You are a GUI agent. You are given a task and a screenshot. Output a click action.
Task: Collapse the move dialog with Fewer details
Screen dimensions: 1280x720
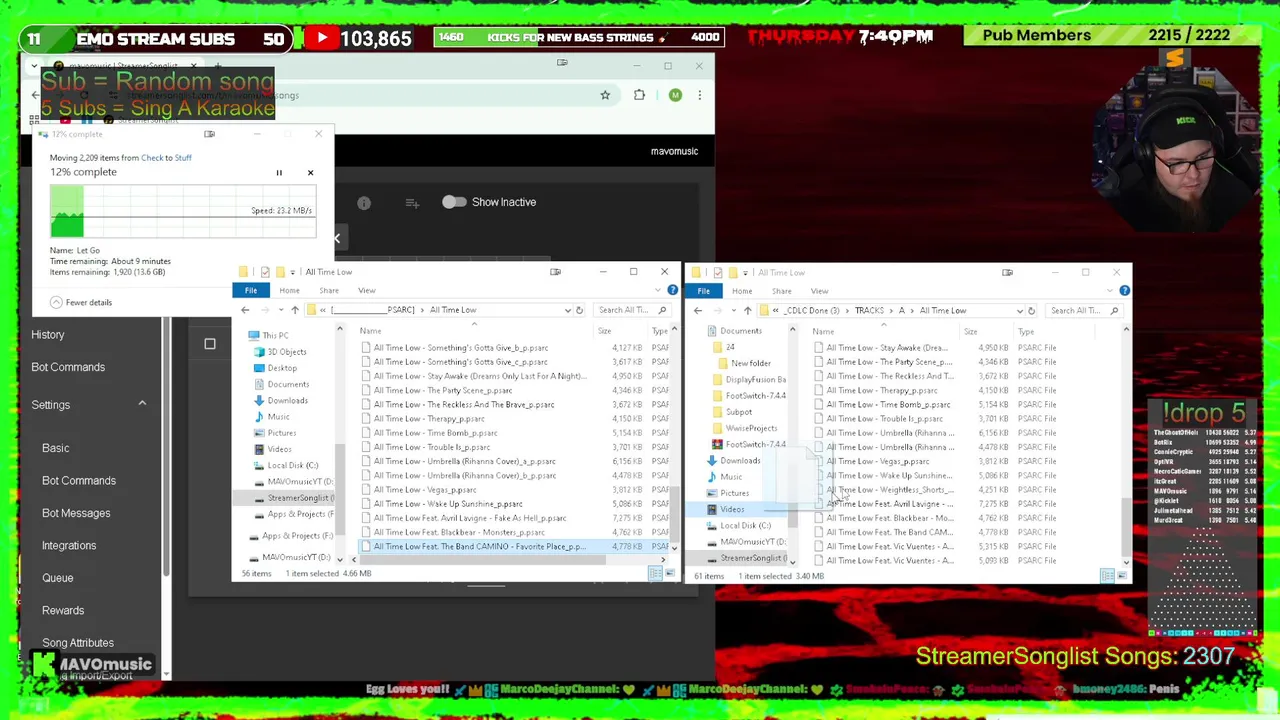tap(81, 302)
